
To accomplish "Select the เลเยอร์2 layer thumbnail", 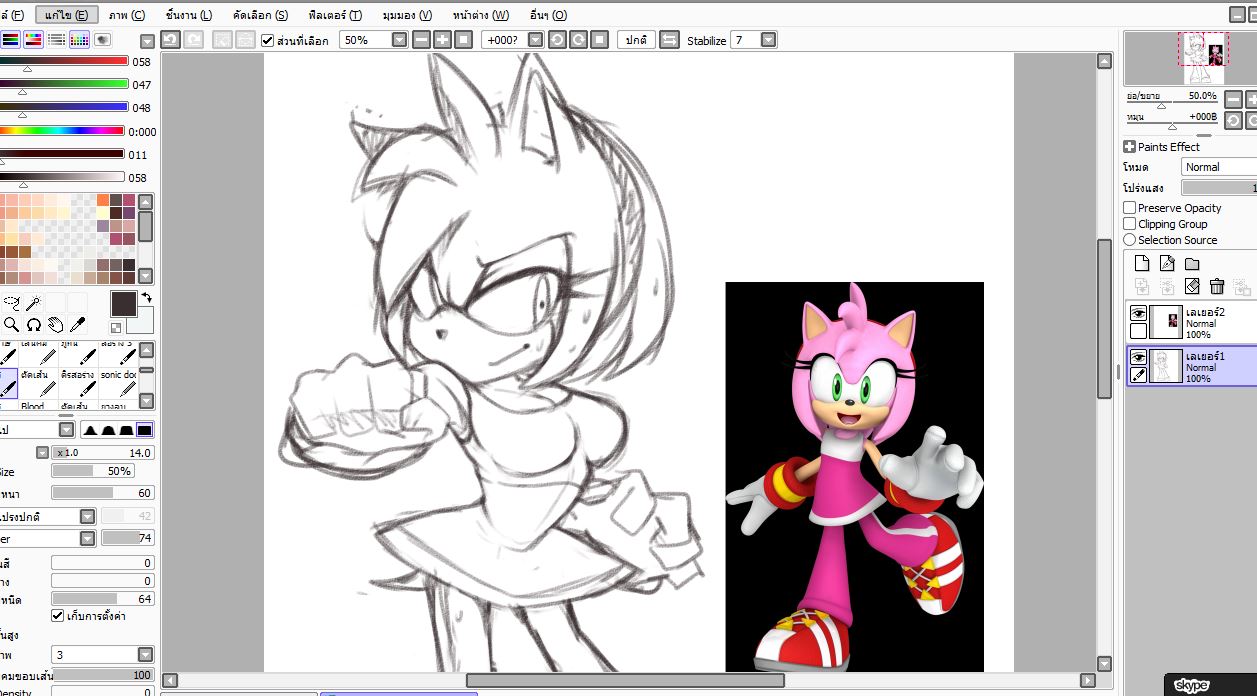I will [1166, 322].
